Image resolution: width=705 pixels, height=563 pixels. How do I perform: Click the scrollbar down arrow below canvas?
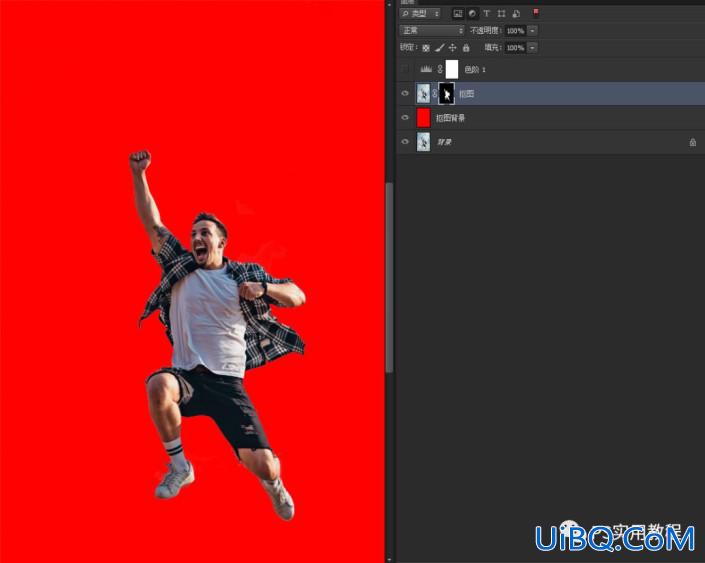pyautogui.click(x=389, y=559)
